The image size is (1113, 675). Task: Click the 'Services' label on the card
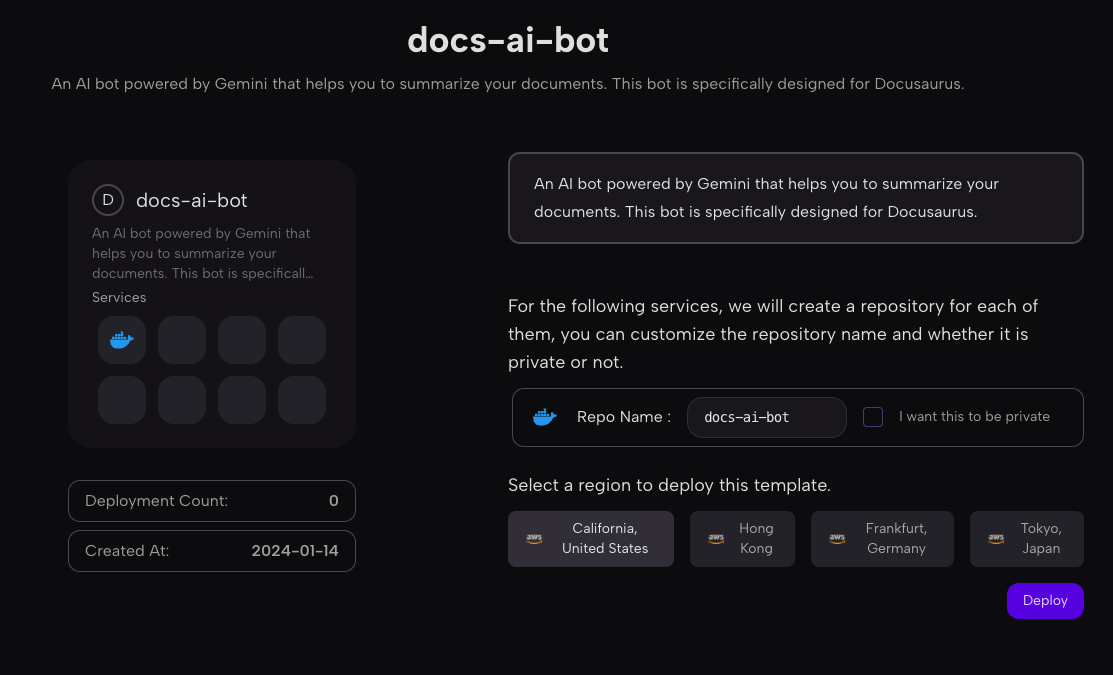tap(119, 297)
